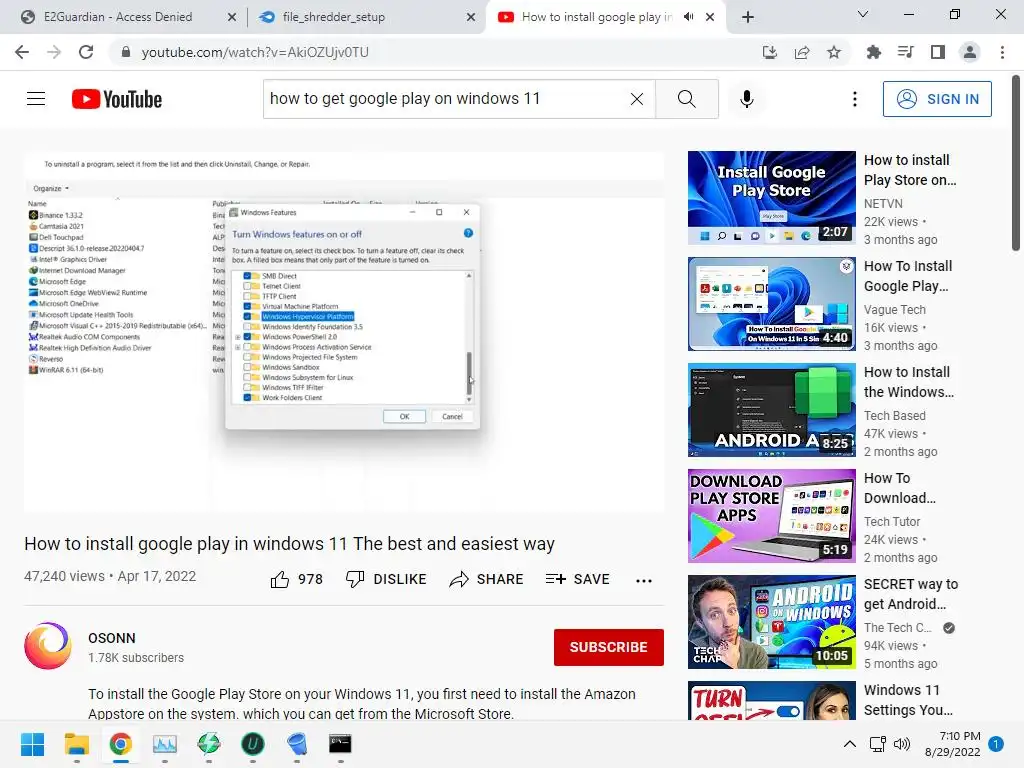Open Install Google Play Store NETVN thumbnail
This screenshot has width=1024, height=768.
point(771,197)
